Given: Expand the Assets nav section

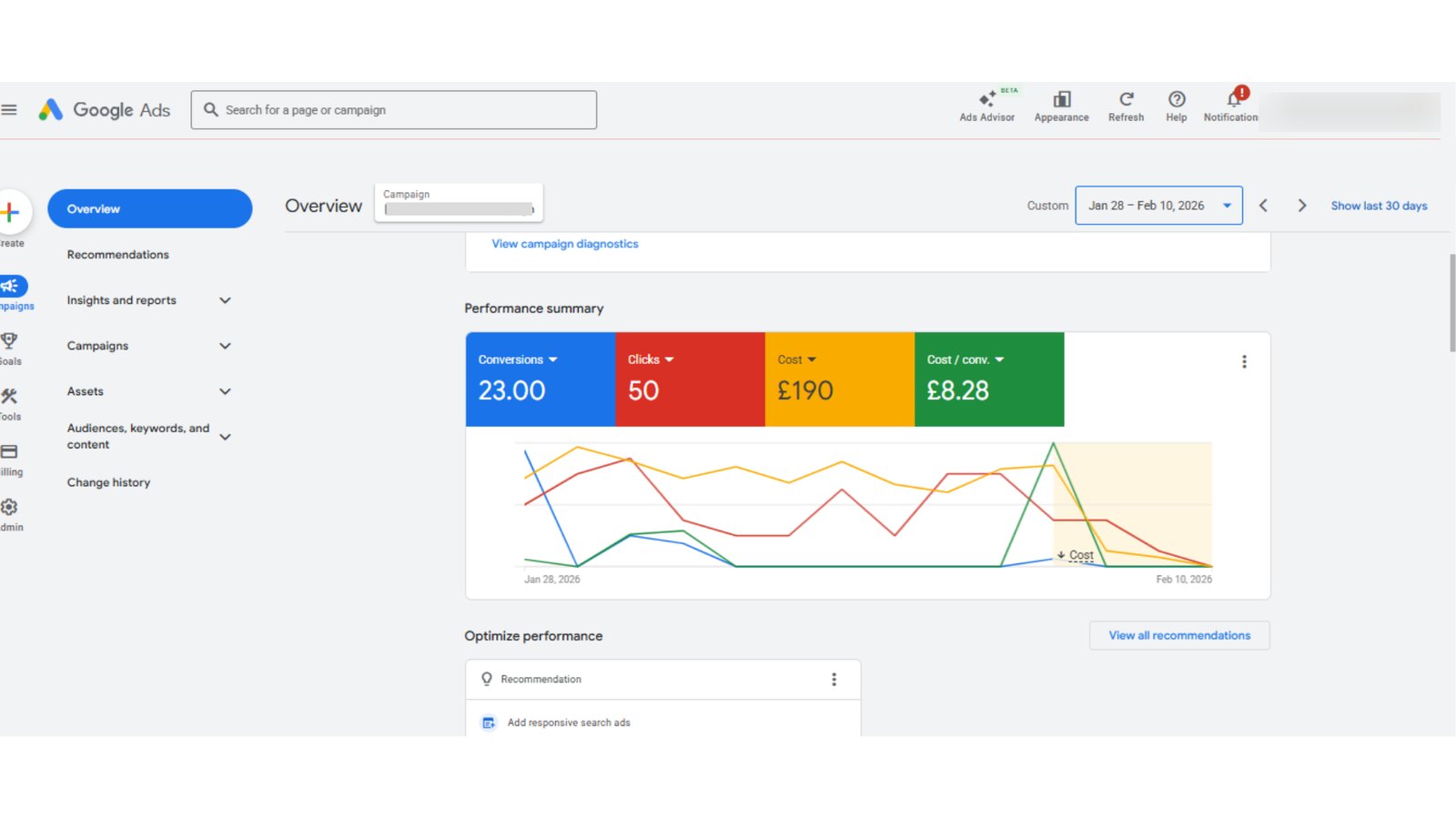Looking at the screenshot, I should (225, 391).
